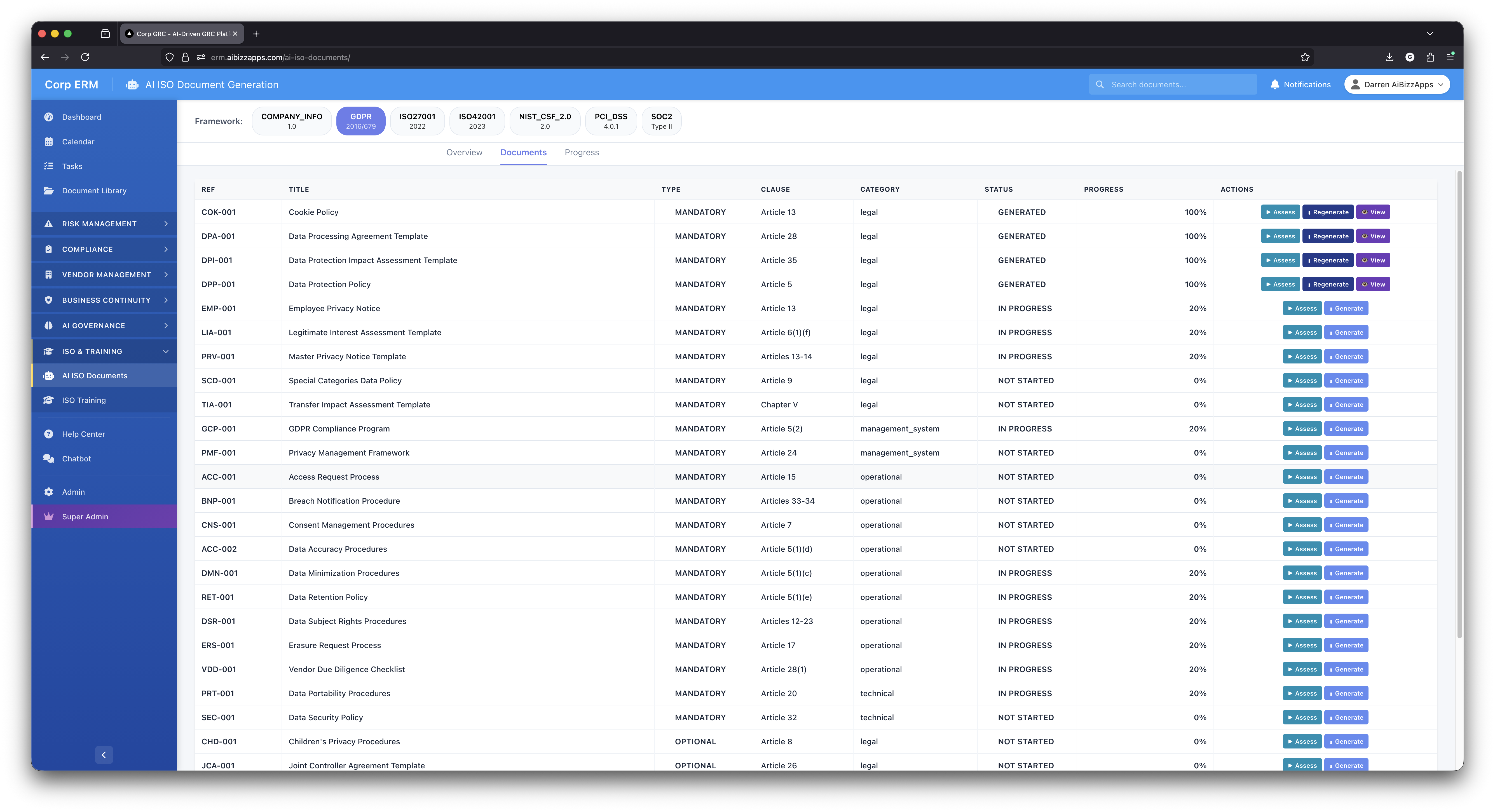Switch to the Progress tab
This screenshot has height=812, width=1495.
(581, 152)
